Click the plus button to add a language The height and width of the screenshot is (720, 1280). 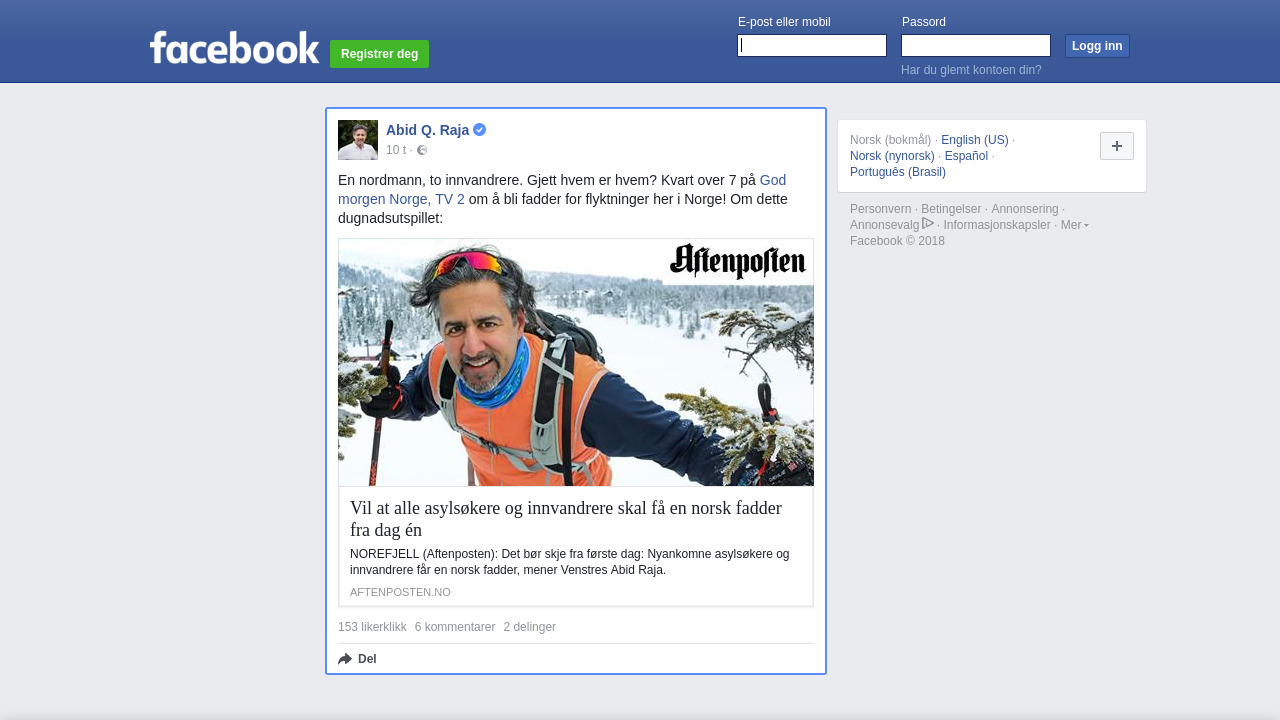click(x=1117, y=146)
